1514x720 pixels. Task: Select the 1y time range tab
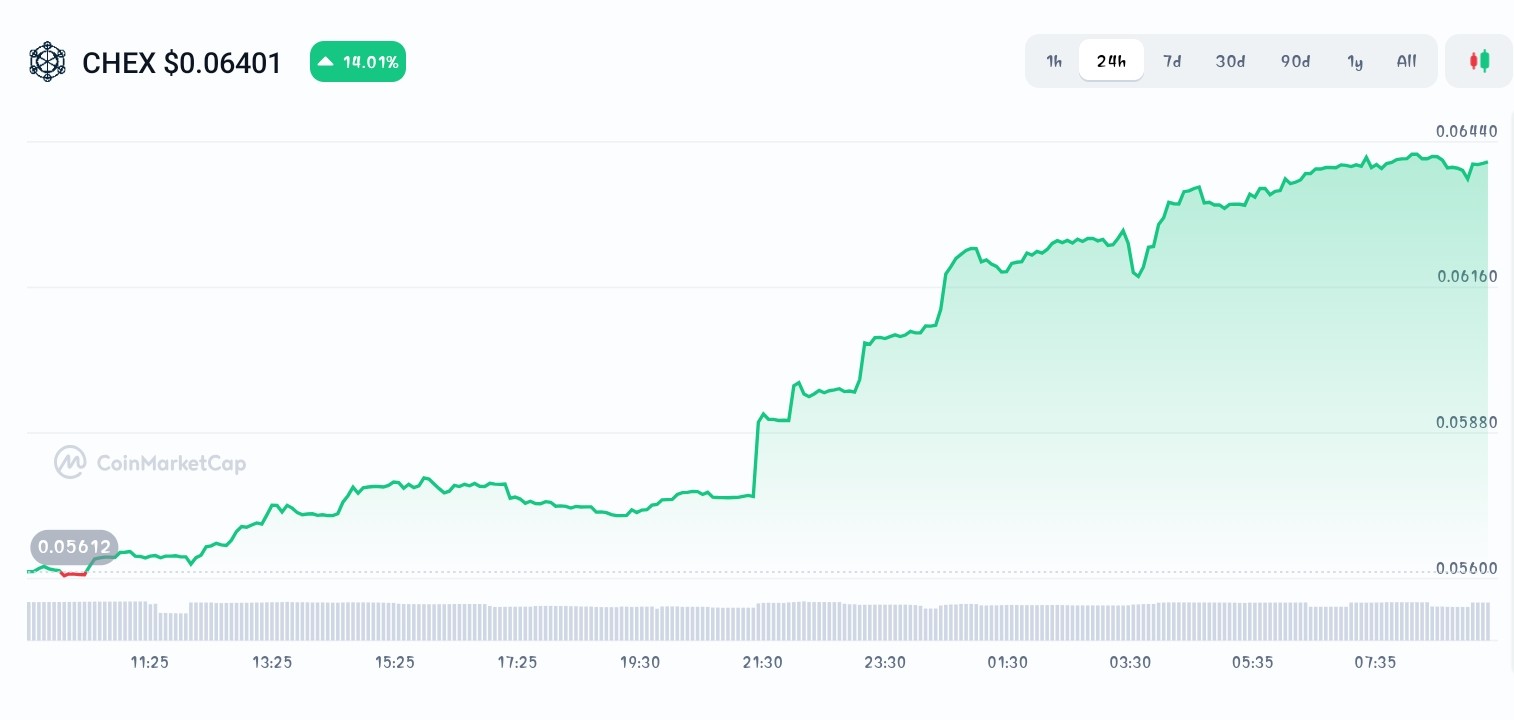point(1355,61)
